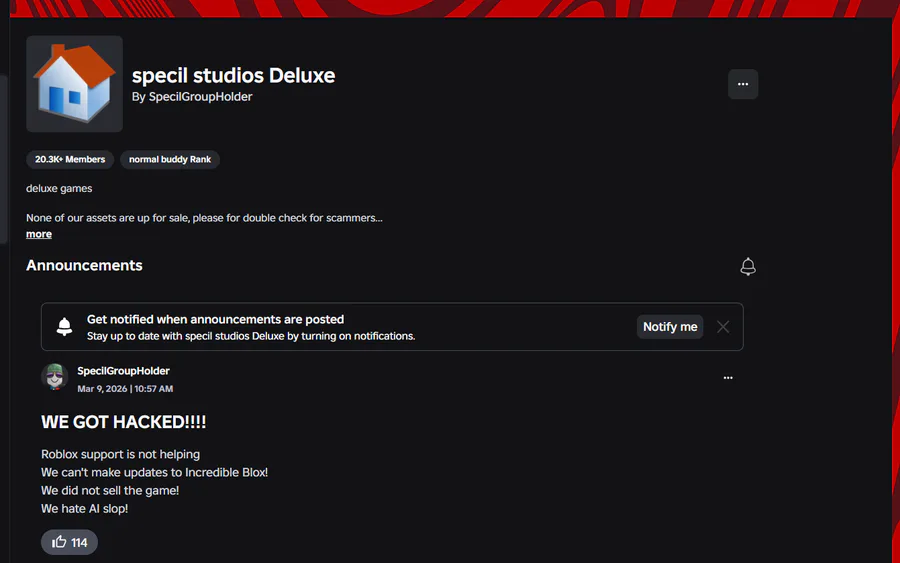Image resolution: width=900 pixels, height=563 pixels.
Task: Open the announcement post three-dot menu
Action: (728, 378)
